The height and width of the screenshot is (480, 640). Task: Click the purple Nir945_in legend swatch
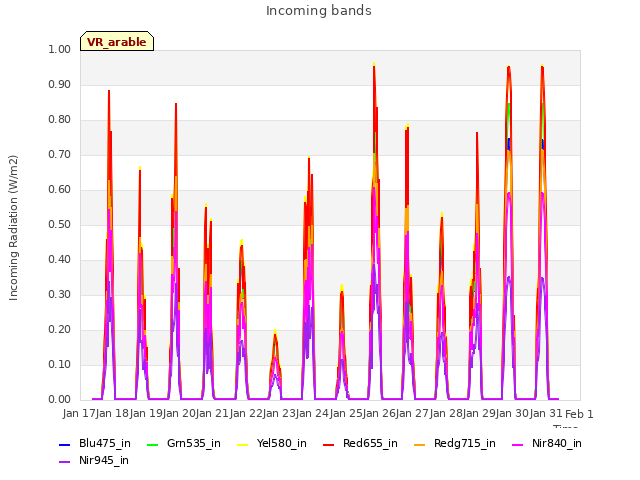click(x=65, y=462)
